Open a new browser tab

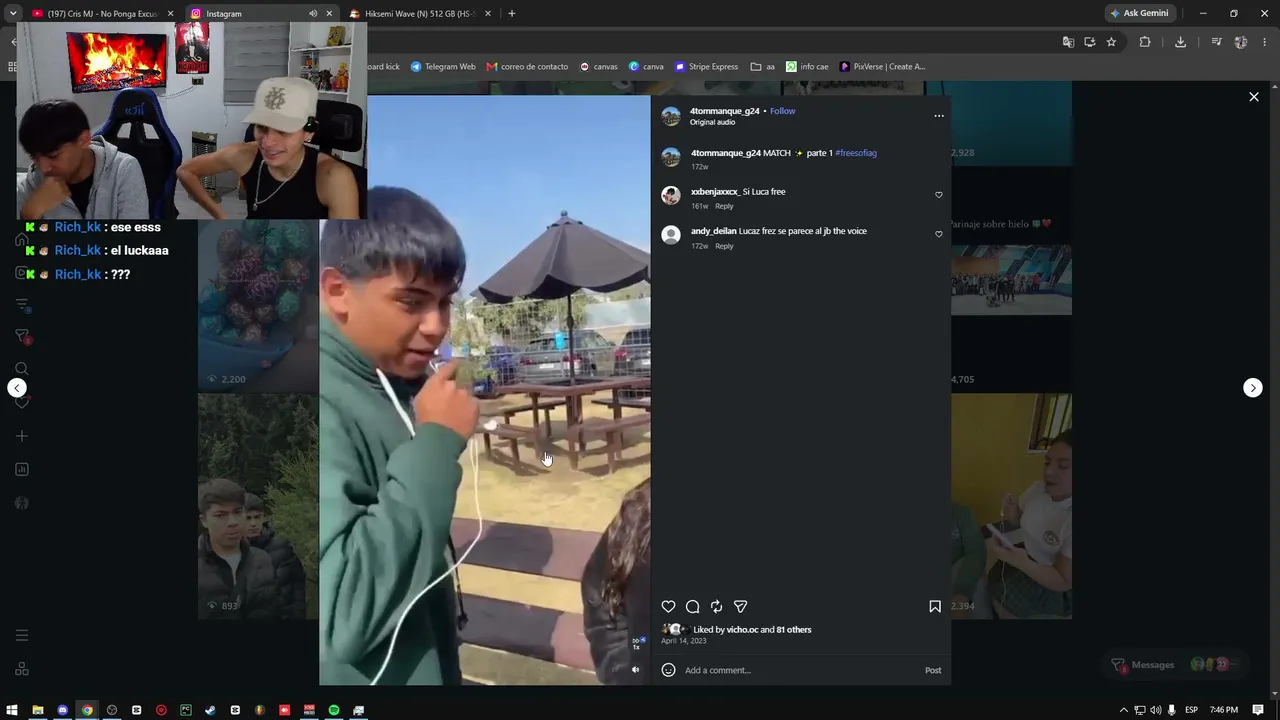click(512, 14)
